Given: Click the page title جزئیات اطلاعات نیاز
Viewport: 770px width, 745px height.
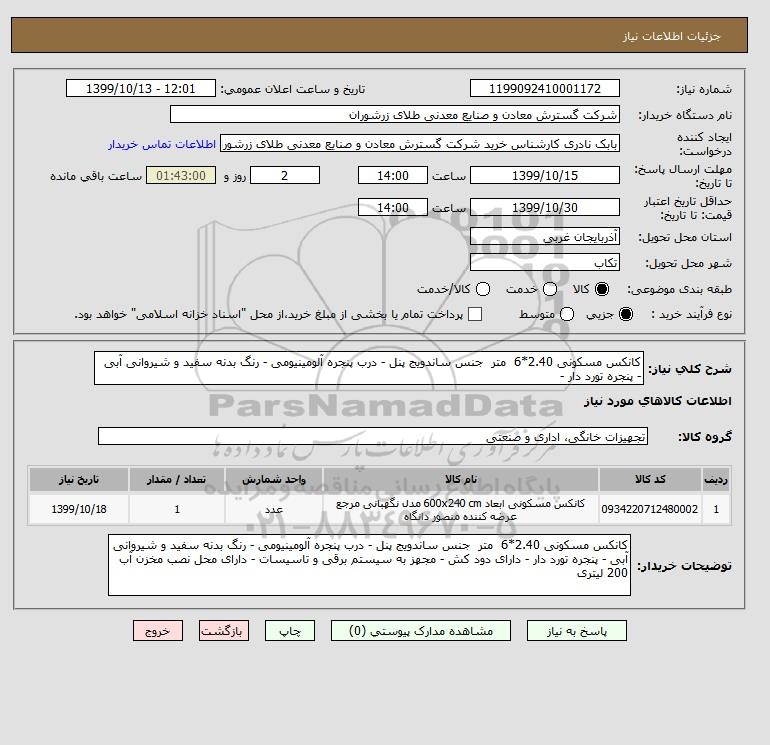Looking at the screenshot, I should point(671,37).
